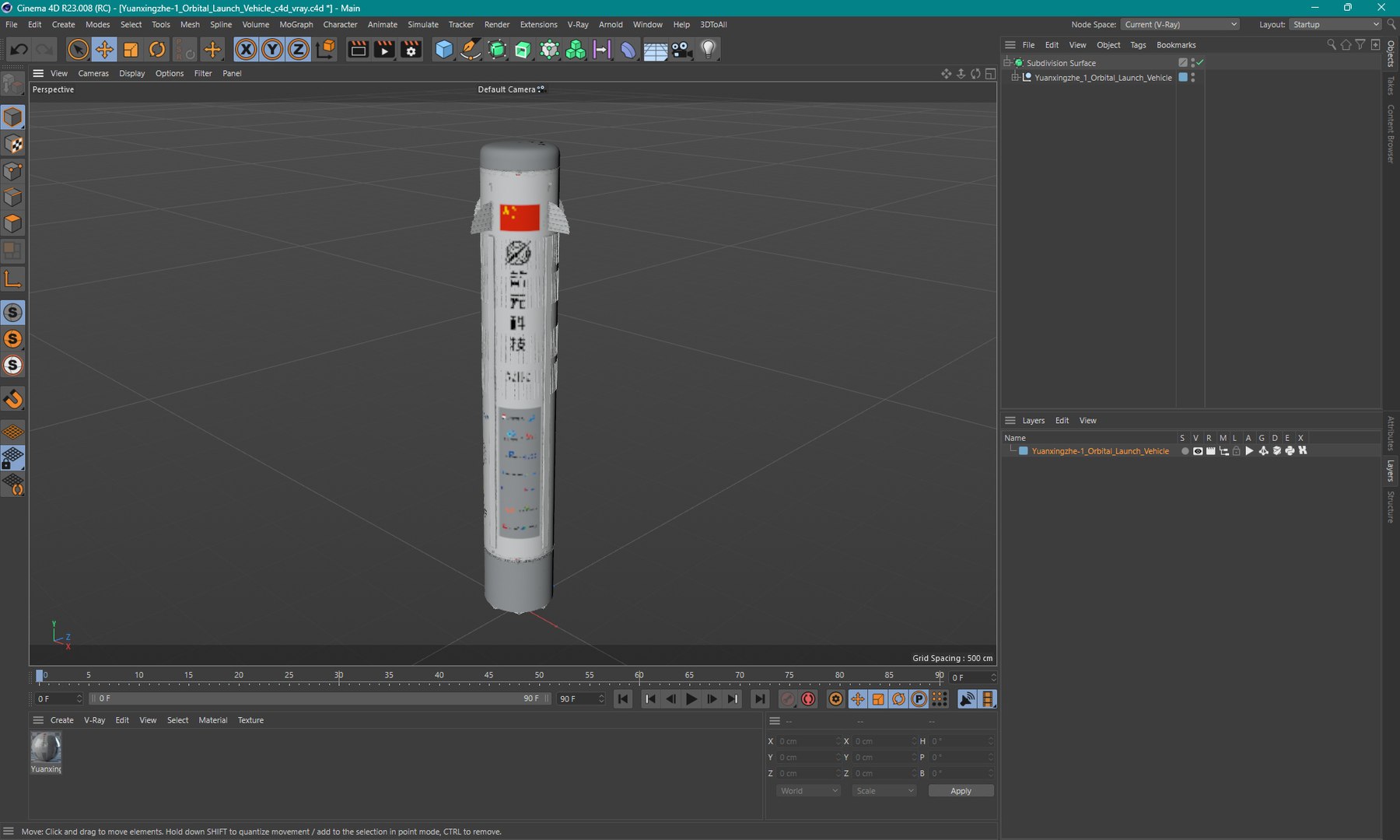The width and height of the screenshot is (1400, 840).
Task: Open the Layout Startup dropdown
Action: click(x=1335, y=24)
